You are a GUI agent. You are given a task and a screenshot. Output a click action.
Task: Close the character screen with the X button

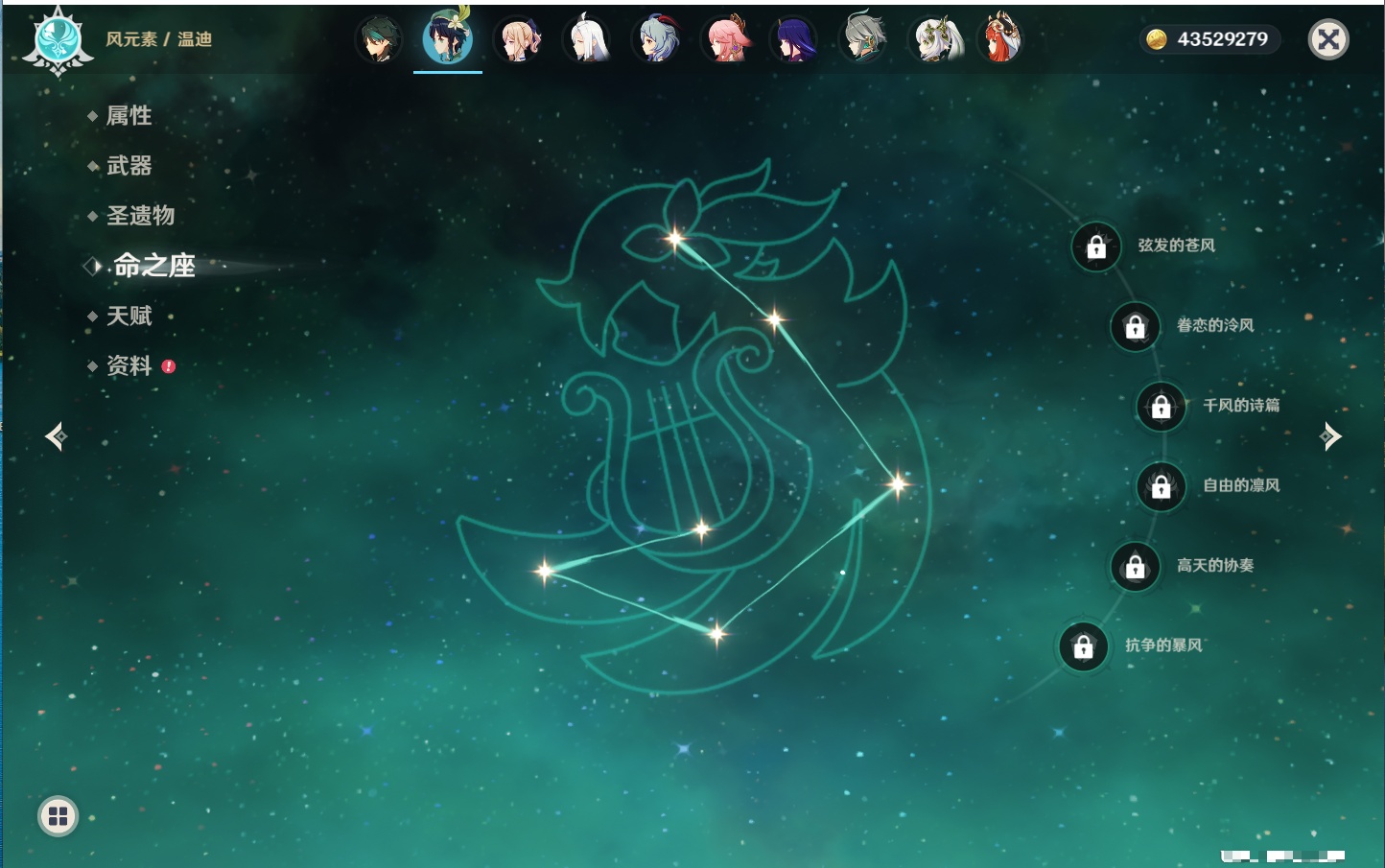[x=1328, y=39]
